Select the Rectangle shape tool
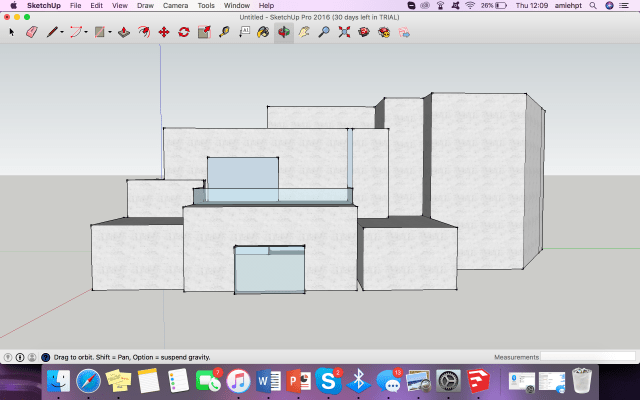 point(100,32)
